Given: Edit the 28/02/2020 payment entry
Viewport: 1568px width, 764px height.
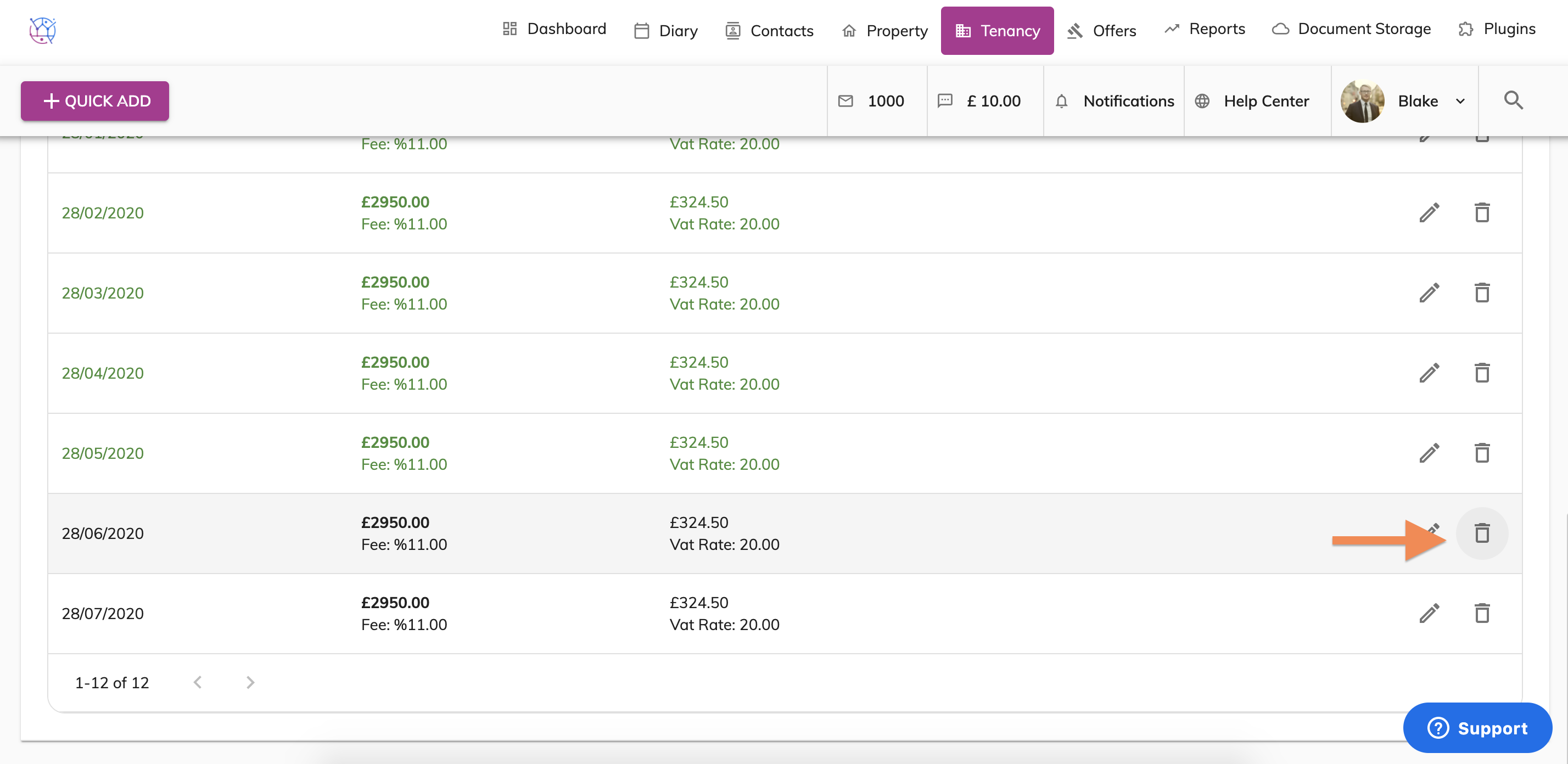Looking at the screenshot, I should pos(1429,213).
